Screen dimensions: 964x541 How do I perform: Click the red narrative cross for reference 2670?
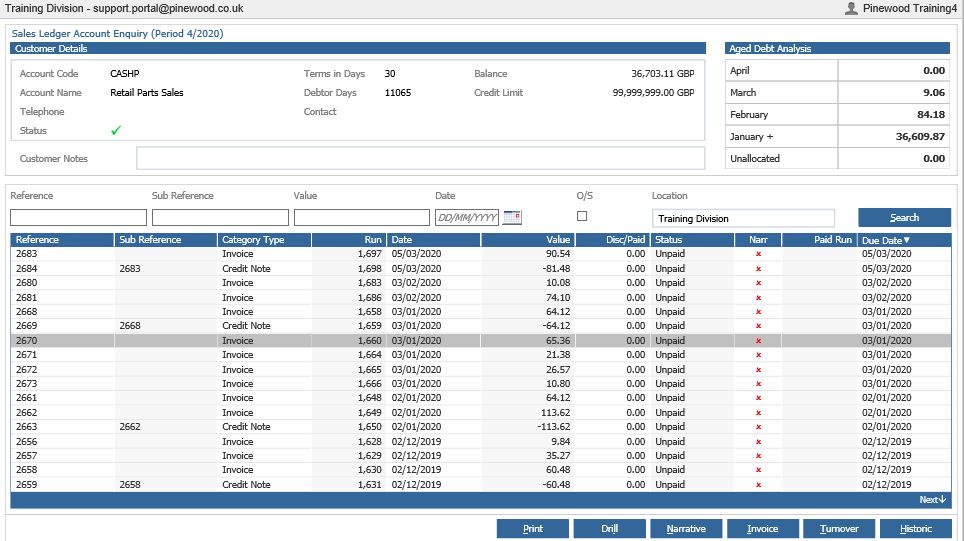tap(758, 341)
